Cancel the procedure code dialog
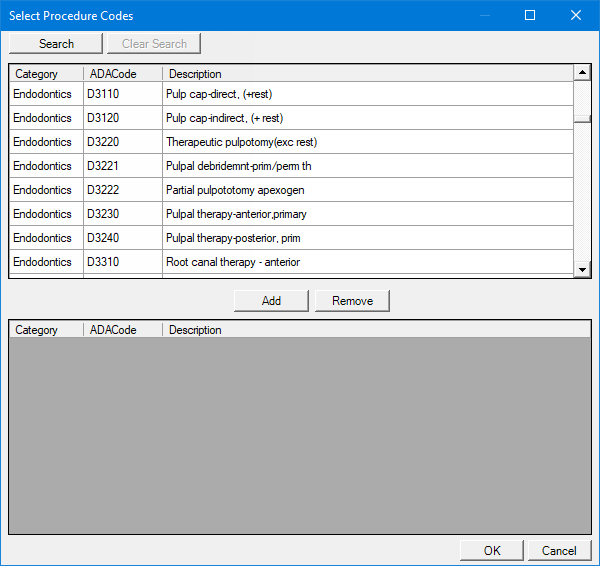The width and height of the screenshot is (600, 566). [559, 550]
